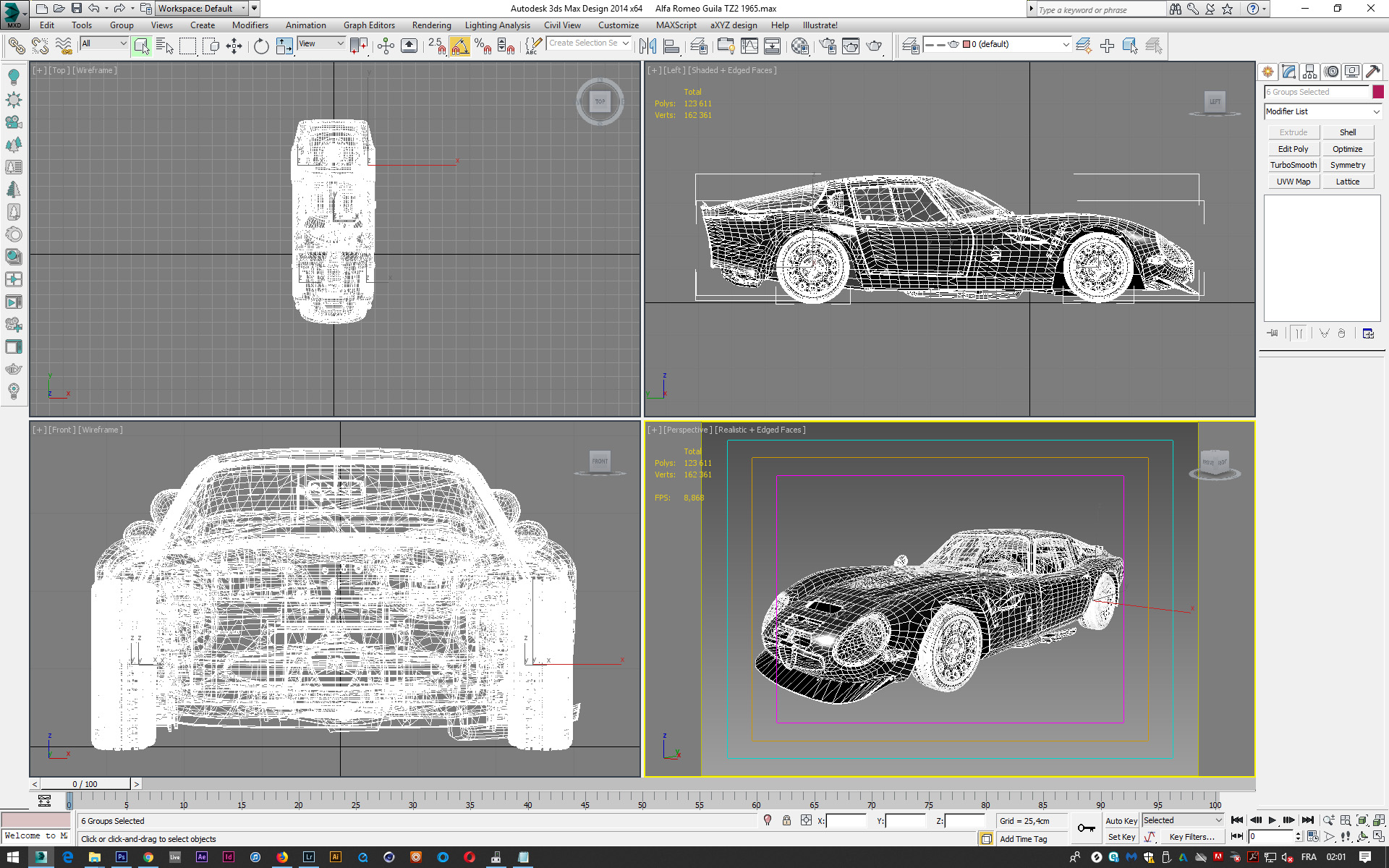Click the Symmetry modifier button
Screen dimensions: 1389x868
coord(1348,165)
